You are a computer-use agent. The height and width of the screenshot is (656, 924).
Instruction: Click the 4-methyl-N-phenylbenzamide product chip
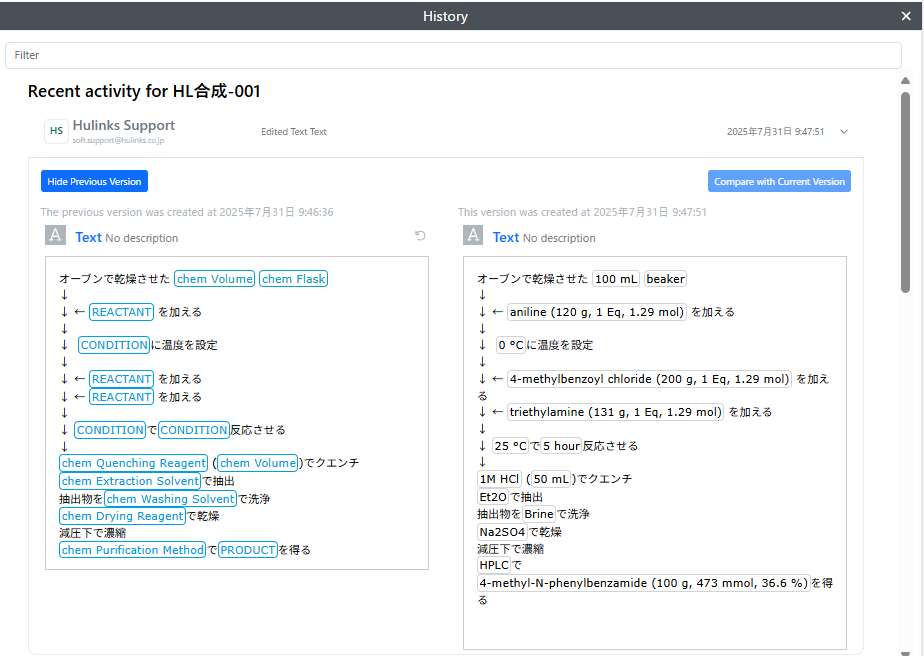click(644, 583)
